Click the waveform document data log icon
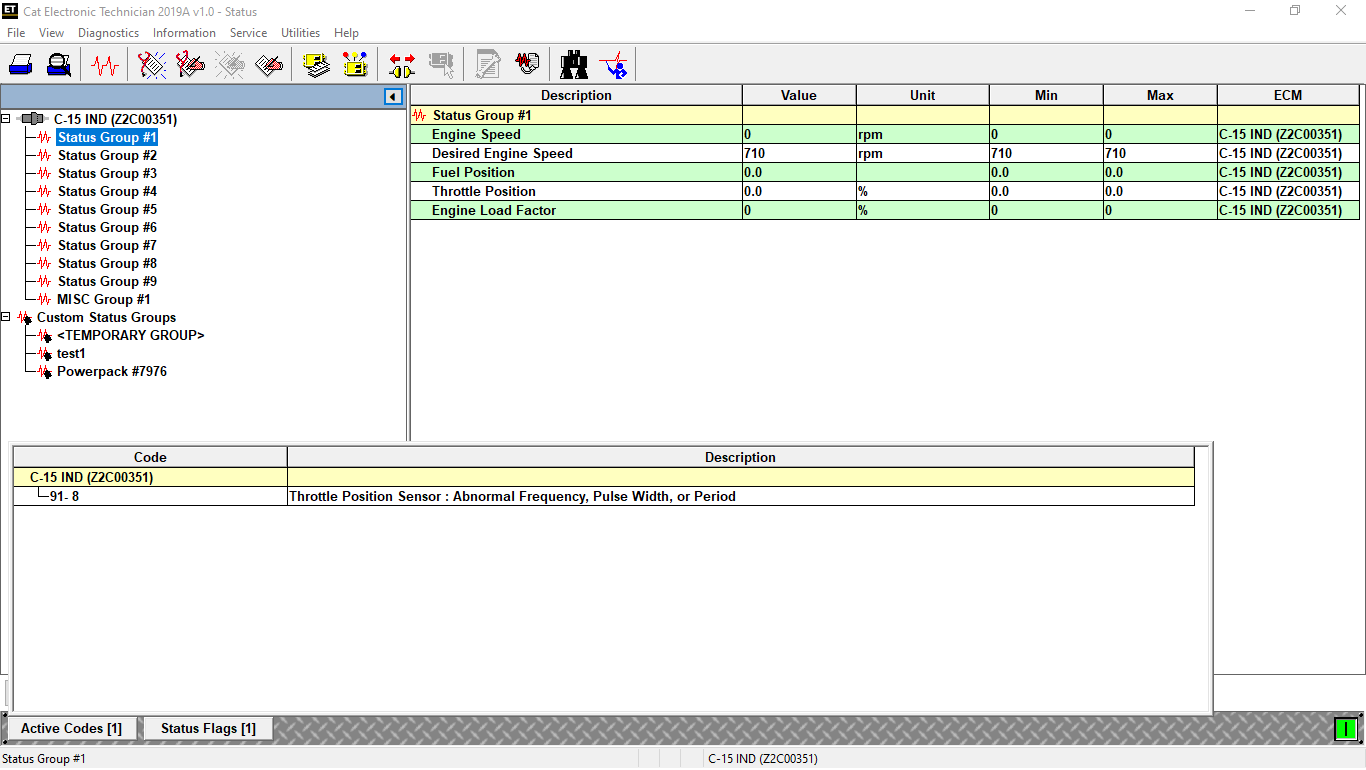 click(x=527, y=65)
